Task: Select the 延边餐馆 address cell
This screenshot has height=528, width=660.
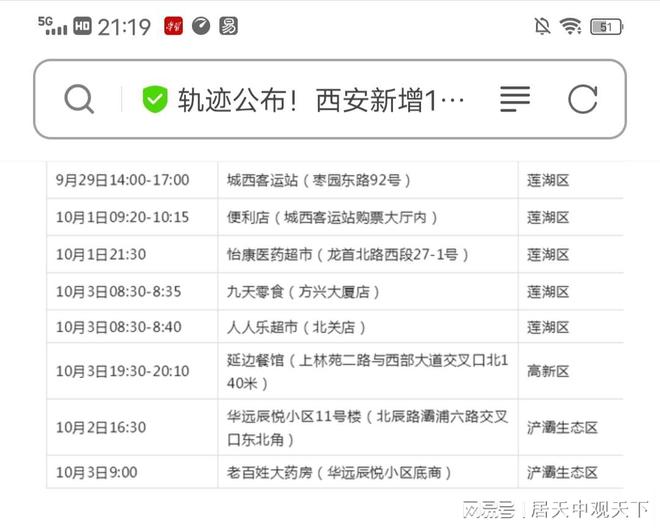Action: 368,371
